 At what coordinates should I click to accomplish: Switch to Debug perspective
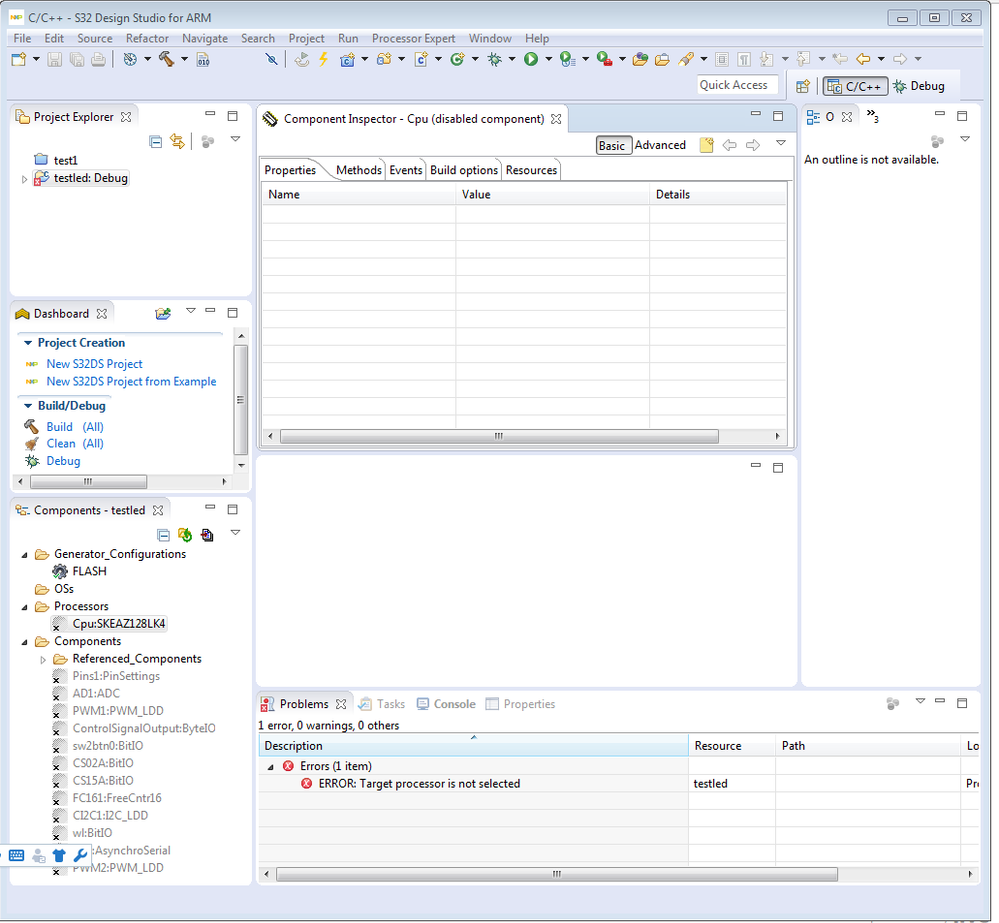tap(919, 86)
